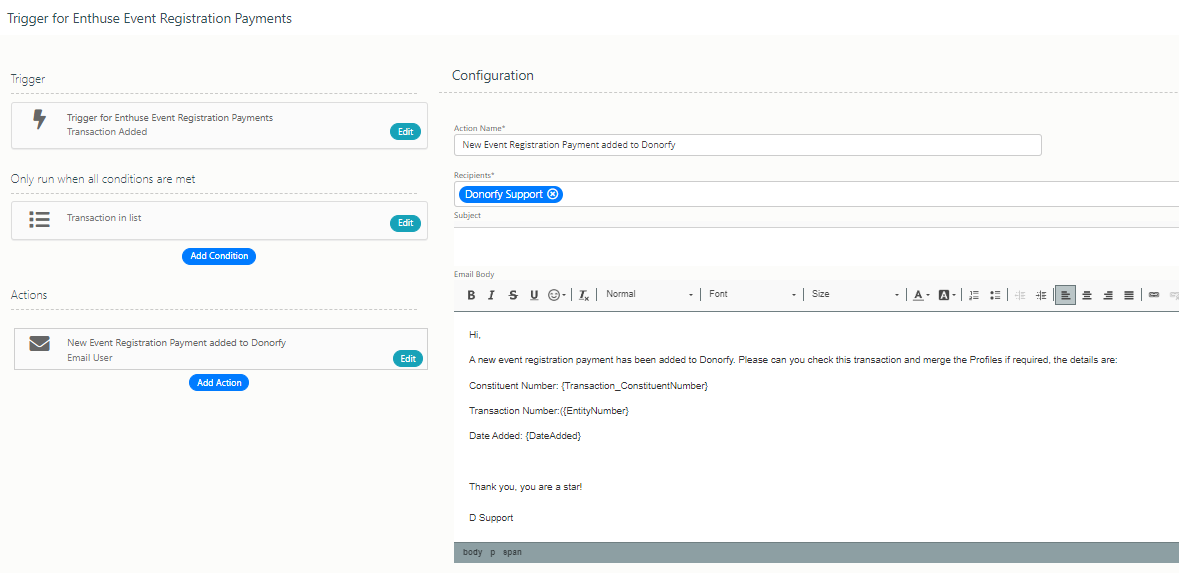Image resolution: width=1179 pixels, height=573 pixels.
Task: Decrease indent in email body
Action: tap(1020, 295)
